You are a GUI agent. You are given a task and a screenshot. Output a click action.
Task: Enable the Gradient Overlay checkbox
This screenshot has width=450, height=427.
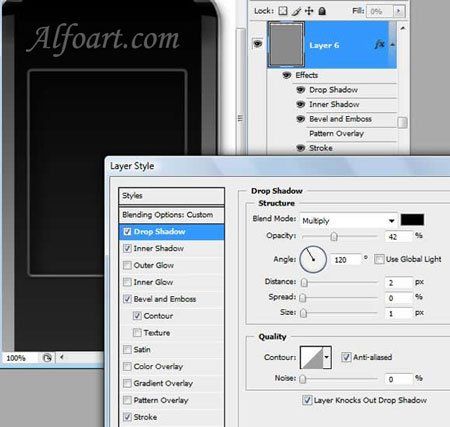pos(127,383)
